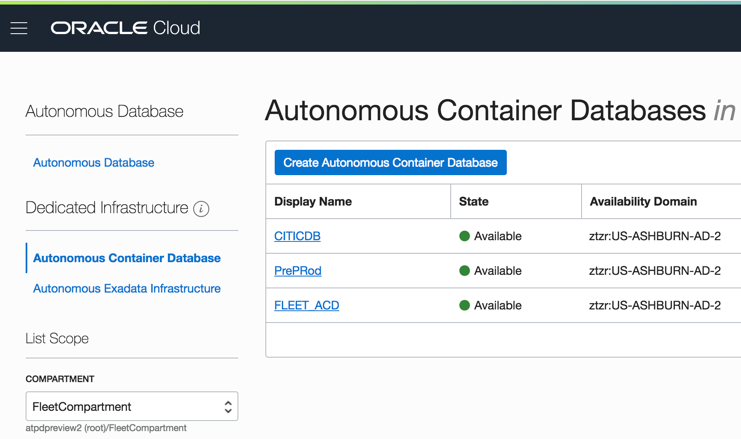
Task: Click the atpdpreview2 (root)/FleetCompartment path text
Action: click(x=106, y=428)
